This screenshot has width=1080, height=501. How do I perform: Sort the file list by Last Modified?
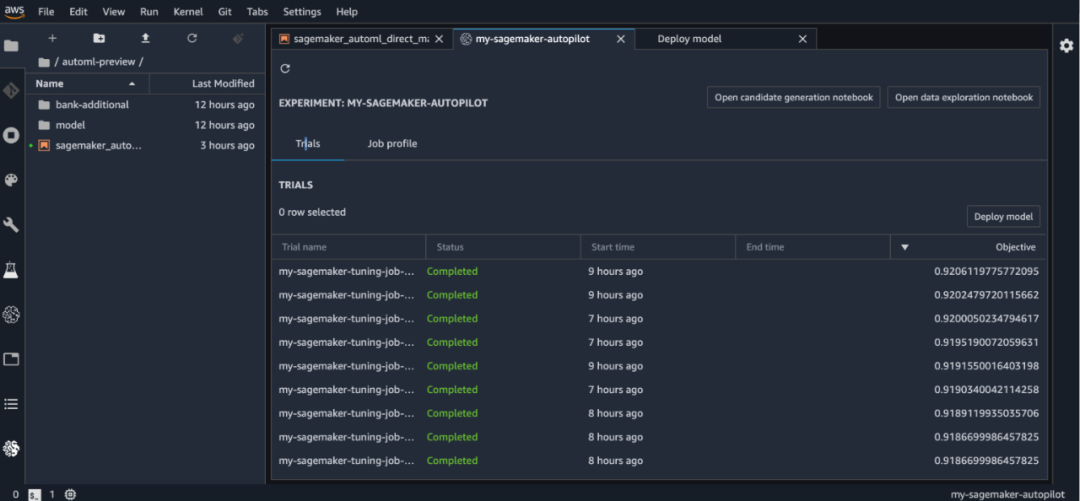tap(207, 83)
